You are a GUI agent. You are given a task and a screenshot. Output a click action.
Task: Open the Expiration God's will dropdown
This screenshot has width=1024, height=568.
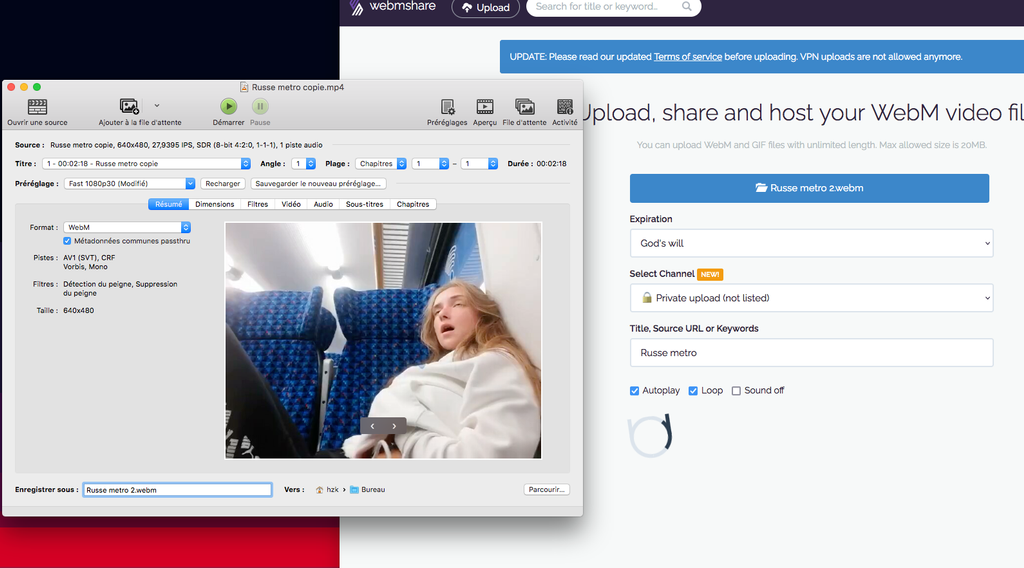pyautogui.click(x=811, y=243)
